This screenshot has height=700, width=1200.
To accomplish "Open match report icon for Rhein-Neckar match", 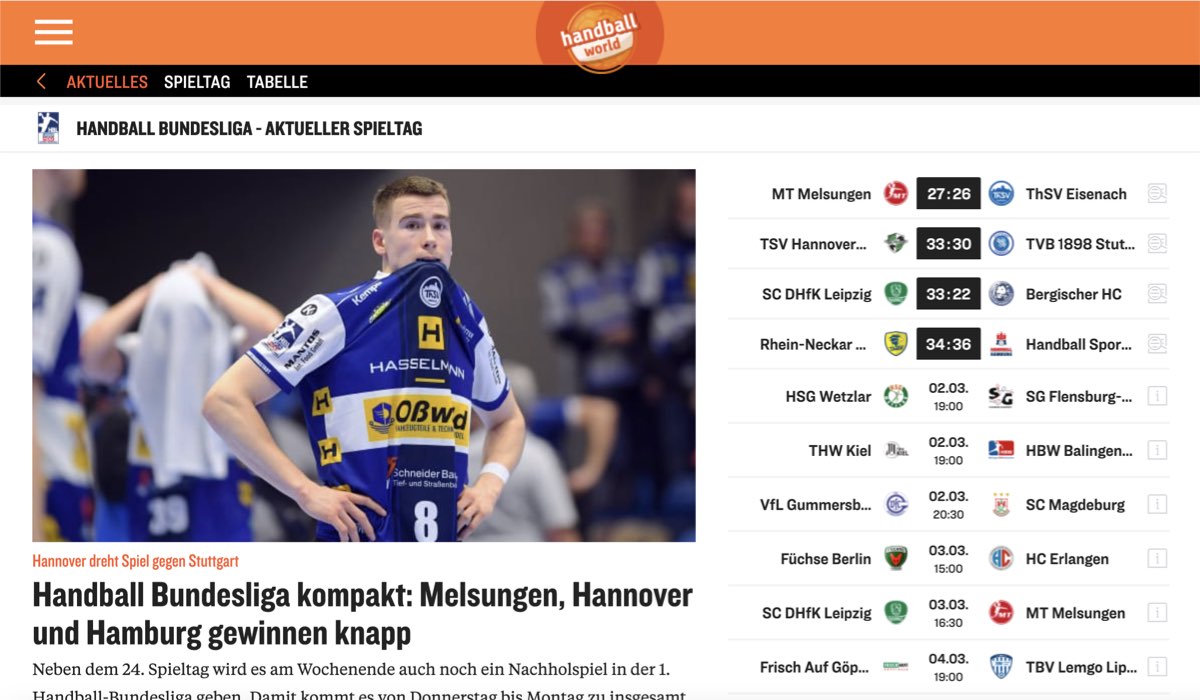I will point(1157,344).
